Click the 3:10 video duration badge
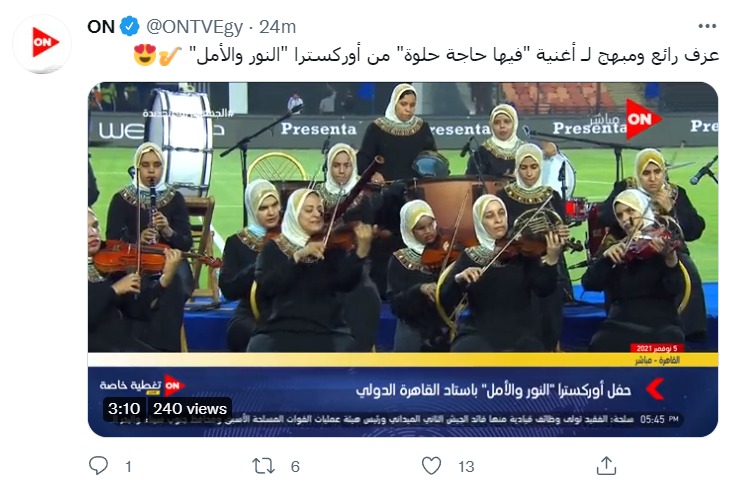 tap(124, 408)
